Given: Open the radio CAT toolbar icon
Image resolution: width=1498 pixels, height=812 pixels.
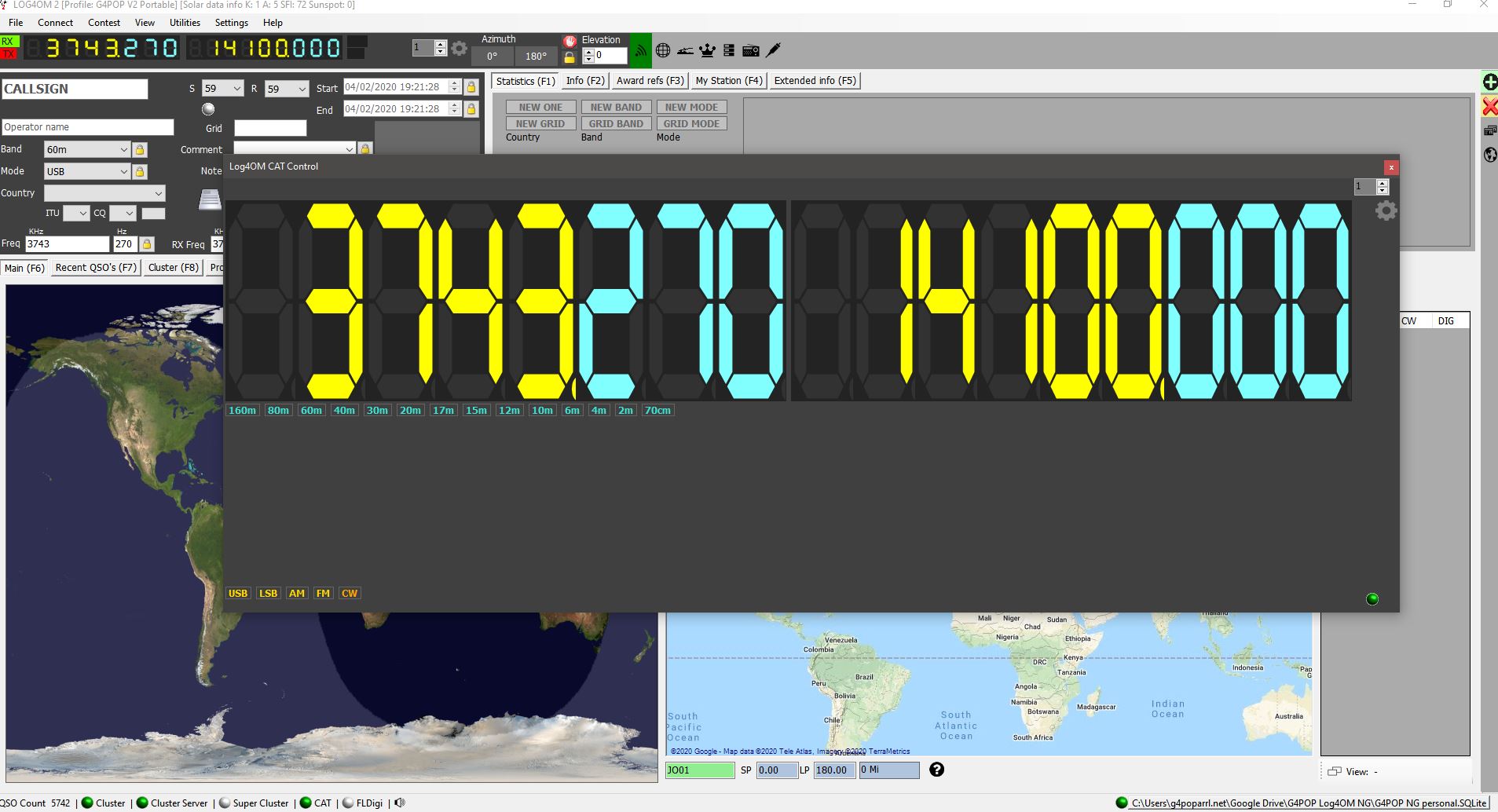Looking at the screenshot, I should (751, 51).
